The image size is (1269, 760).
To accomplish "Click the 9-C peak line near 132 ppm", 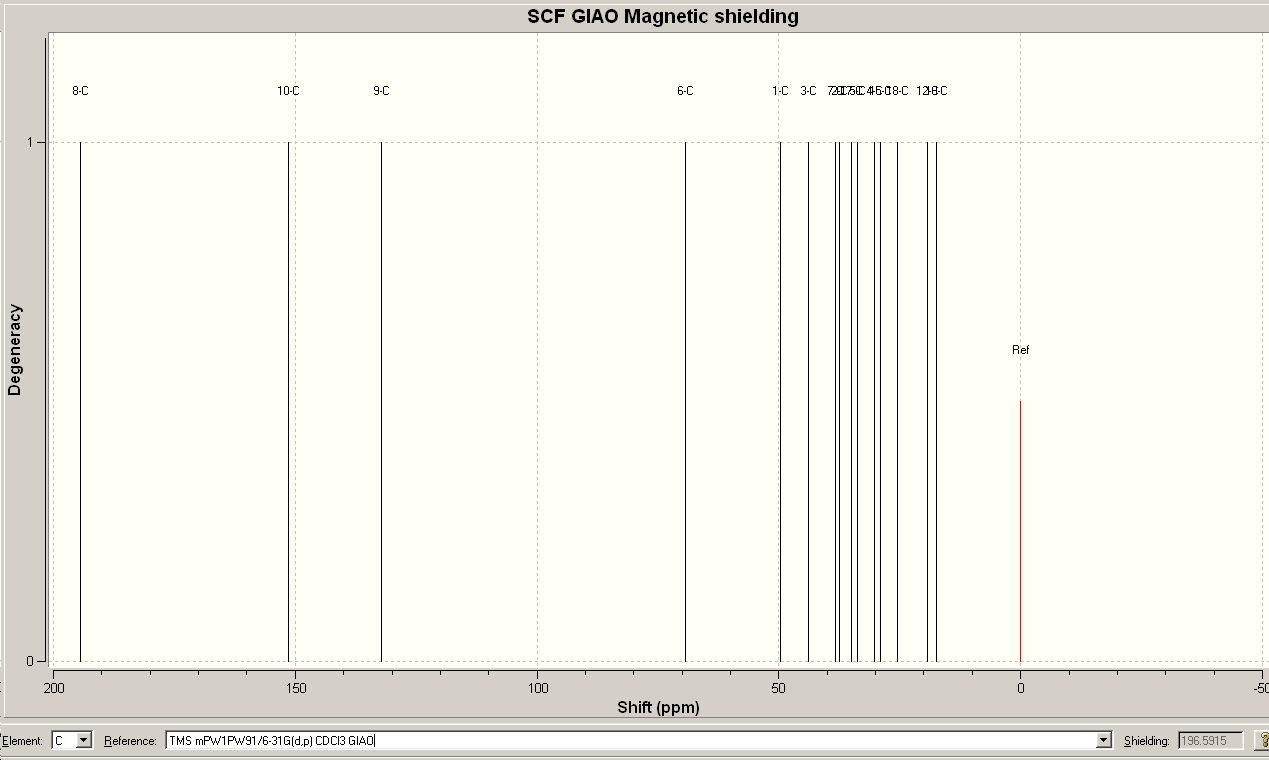I will coord(381,400).
